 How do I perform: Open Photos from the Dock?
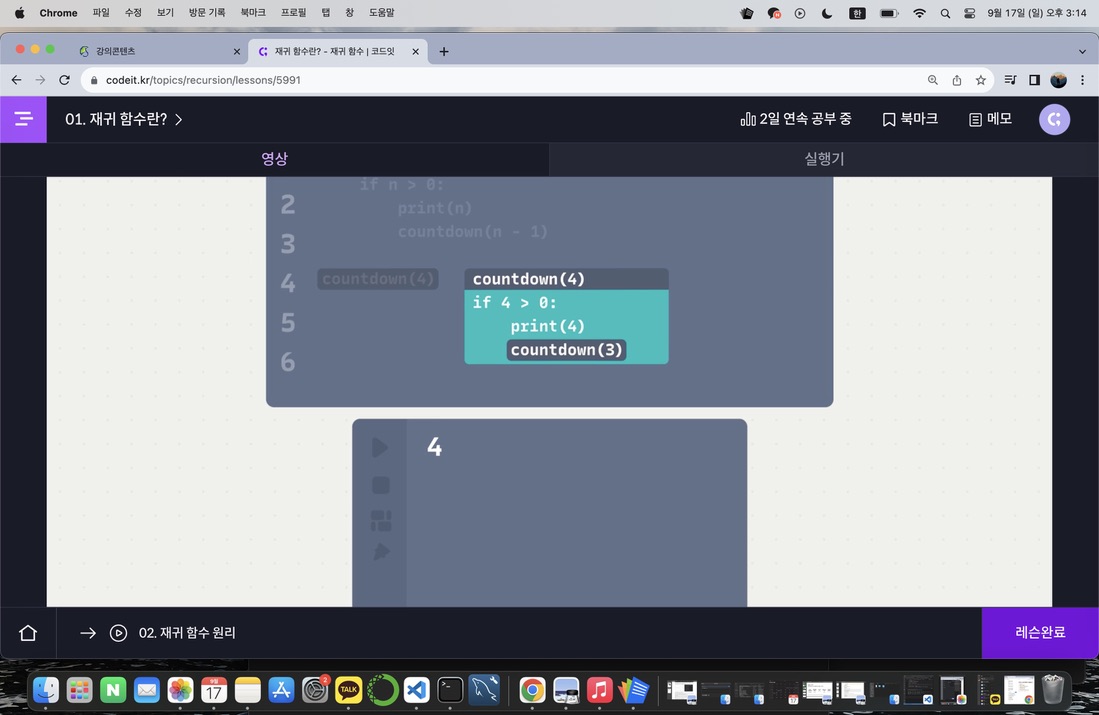click(180, 690)
